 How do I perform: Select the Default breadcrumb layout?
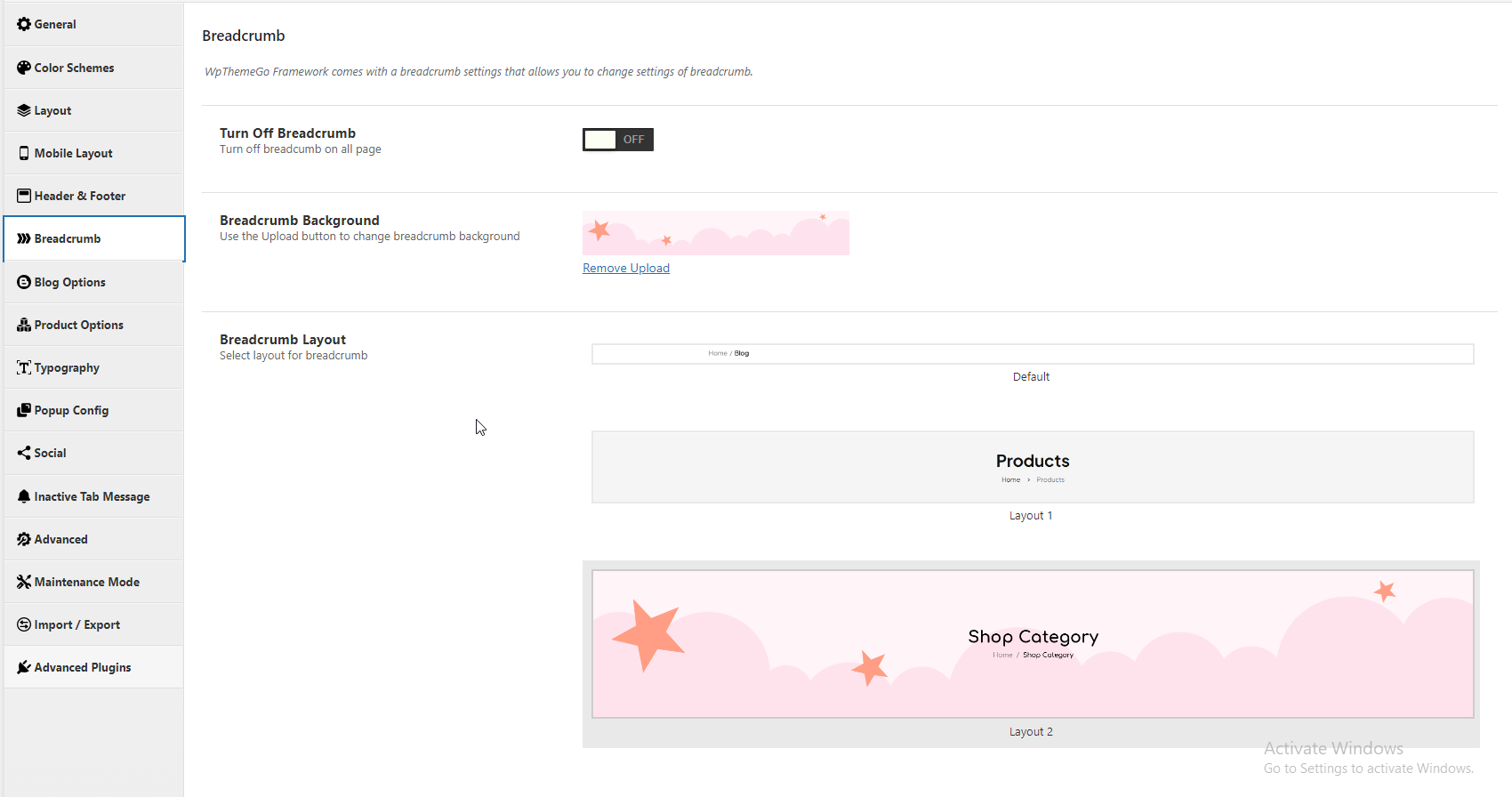(x=1032, y=354)
